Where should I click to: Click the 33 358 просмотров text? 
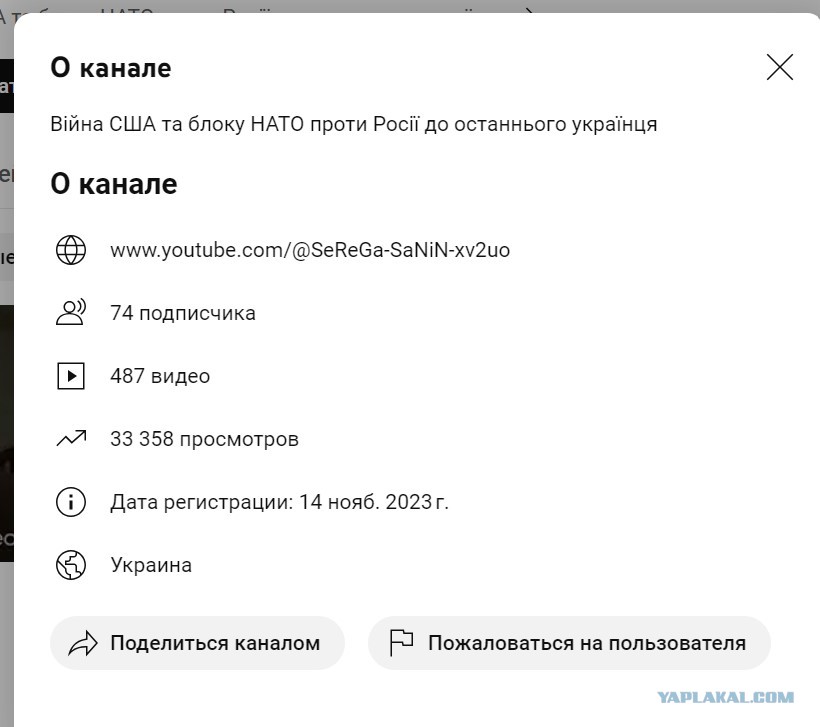point(204,439)
